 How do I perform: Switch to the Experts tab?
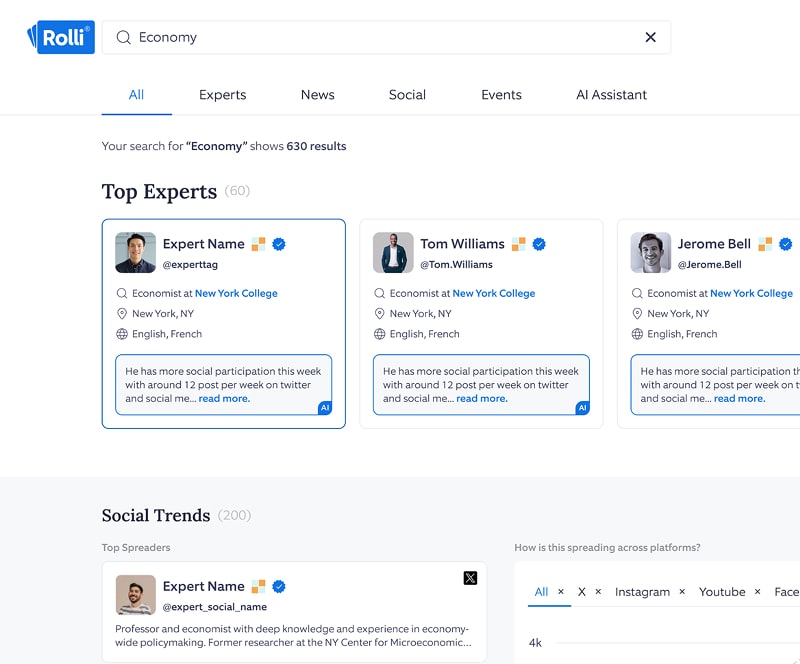point(222,95)
